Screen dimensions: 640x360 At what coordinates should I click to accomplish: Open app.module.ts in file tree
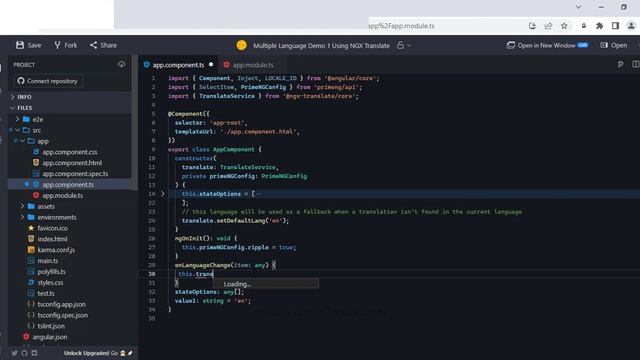pos(62,196)
